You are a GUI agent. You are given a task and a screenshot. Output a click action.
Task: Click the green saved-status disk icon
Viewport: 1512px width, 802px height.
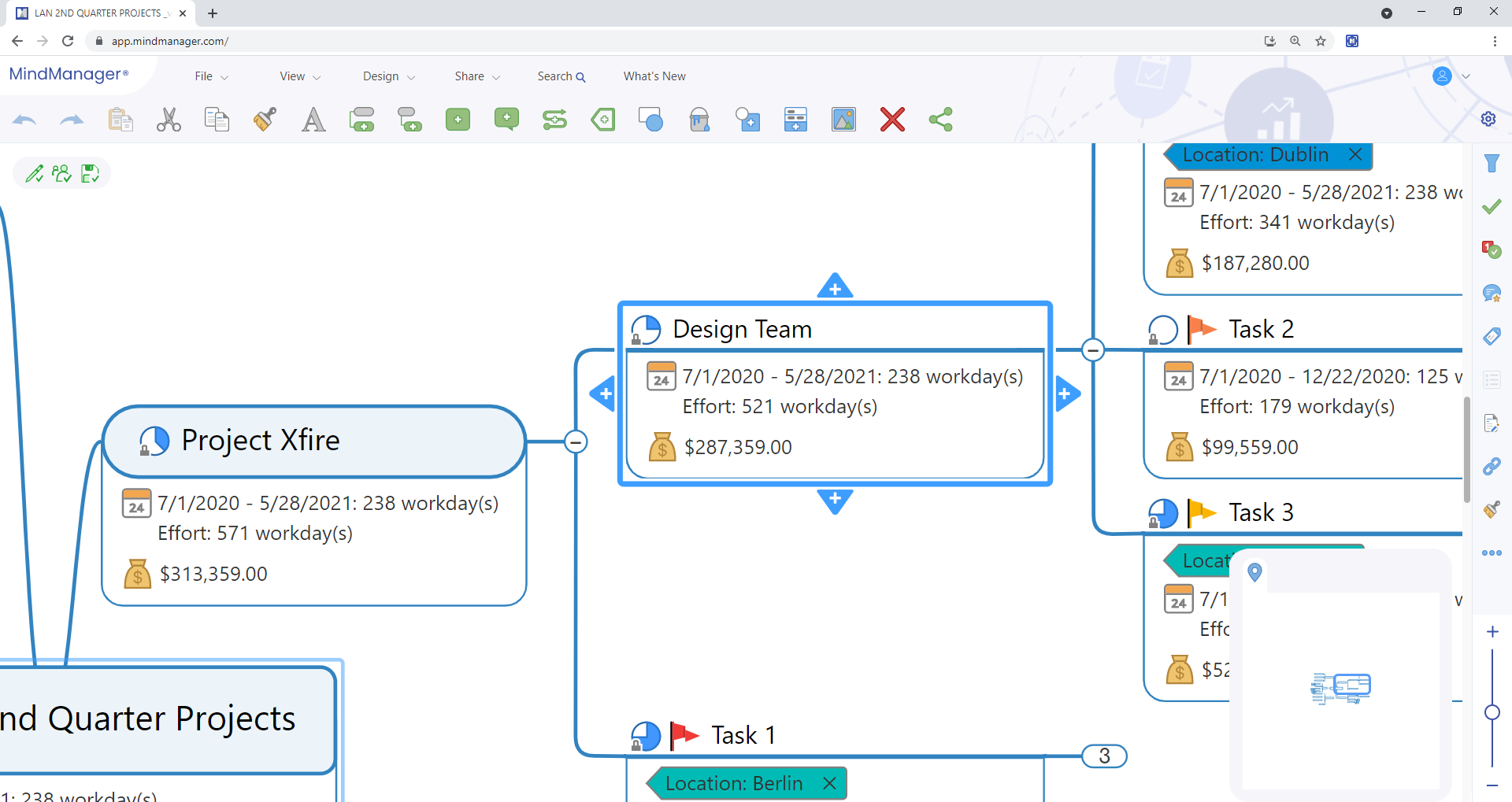90,173
